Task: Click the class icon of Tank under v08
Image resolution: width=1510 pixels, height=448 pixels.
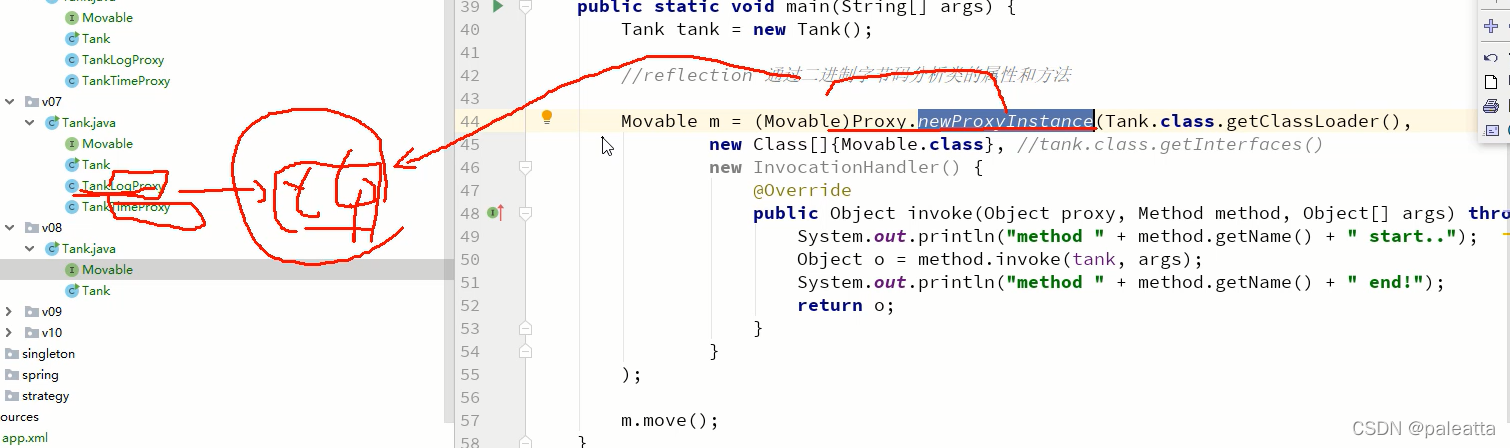Action: (72, 290)
